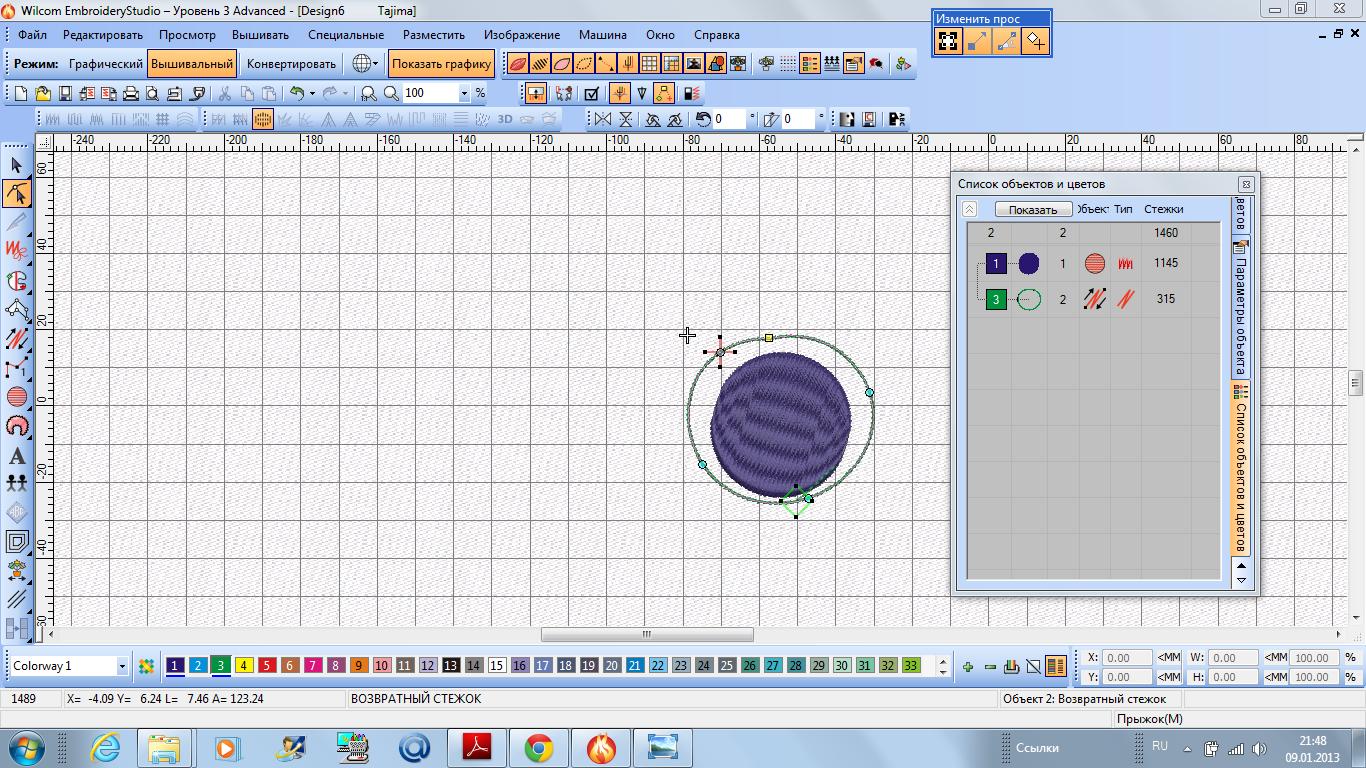
Task: Toggle the Вышивальный mode
Action: tap(192, 64)
